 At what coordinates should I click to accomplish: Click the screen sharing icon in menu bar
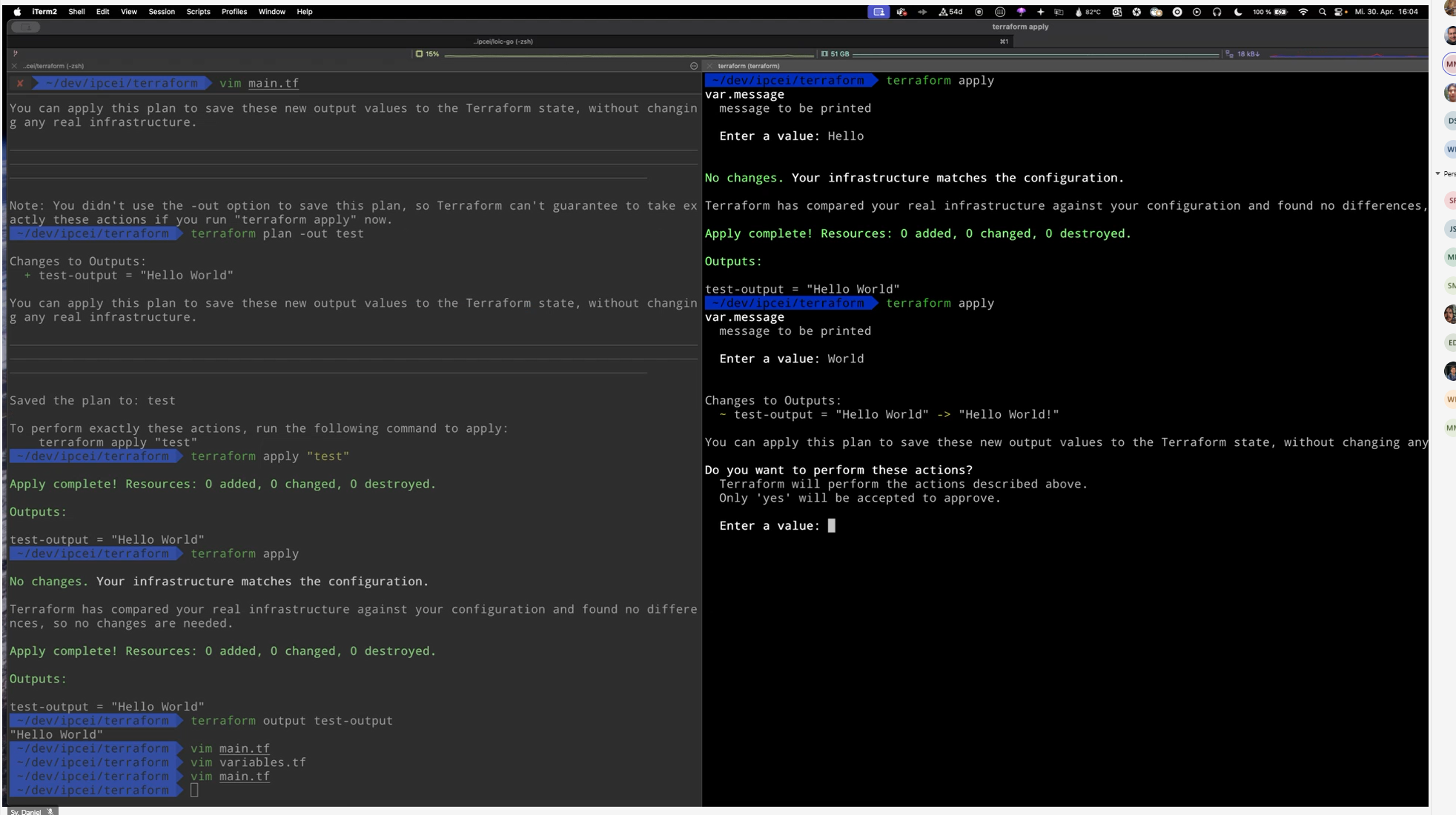click(878, 12)
